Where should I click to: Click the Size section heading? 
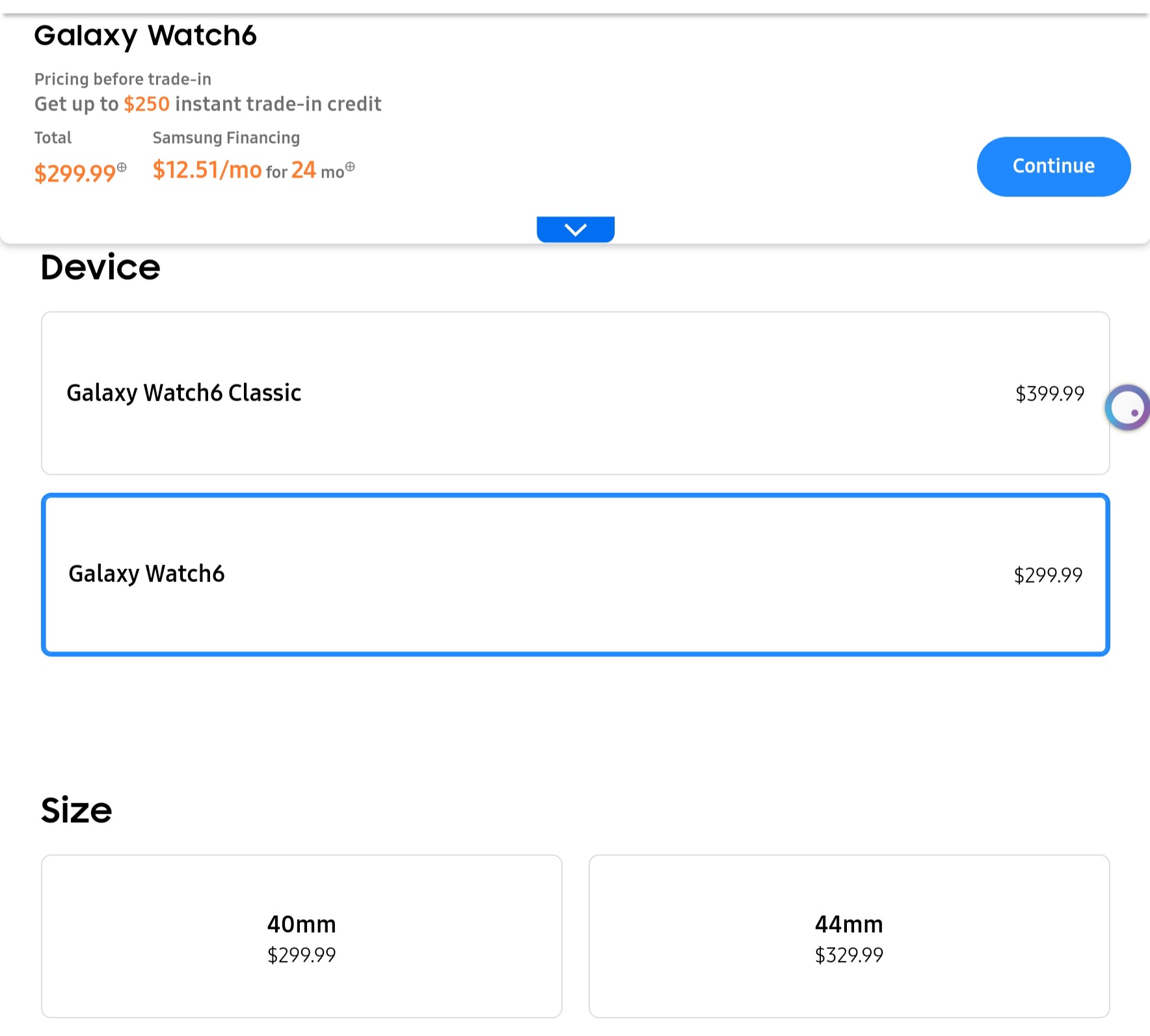click(x=76, y=810)
